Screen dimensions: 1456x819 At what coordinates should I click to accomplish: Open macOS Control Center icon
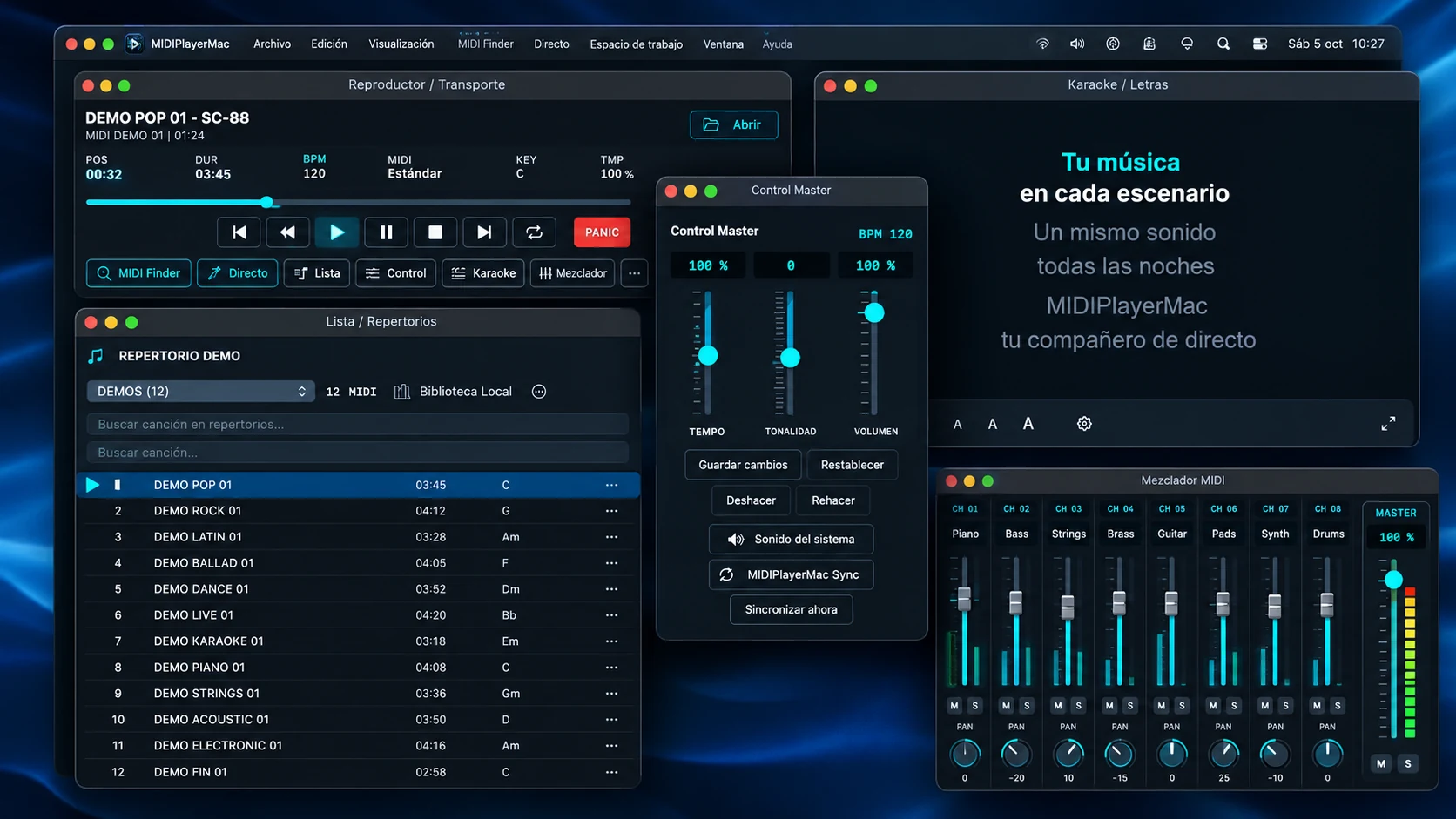(1260, 44)
